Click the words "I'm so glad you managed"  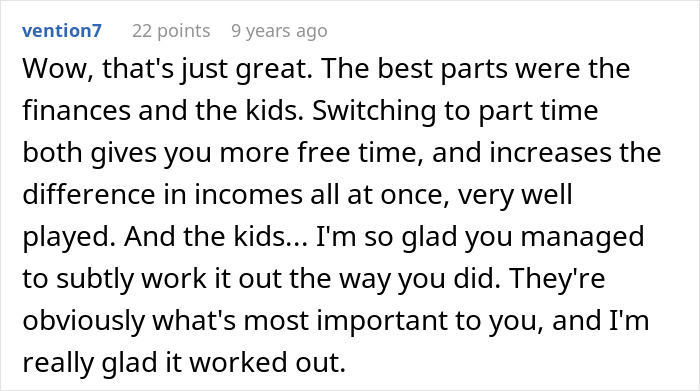click(x=480, y=237)
